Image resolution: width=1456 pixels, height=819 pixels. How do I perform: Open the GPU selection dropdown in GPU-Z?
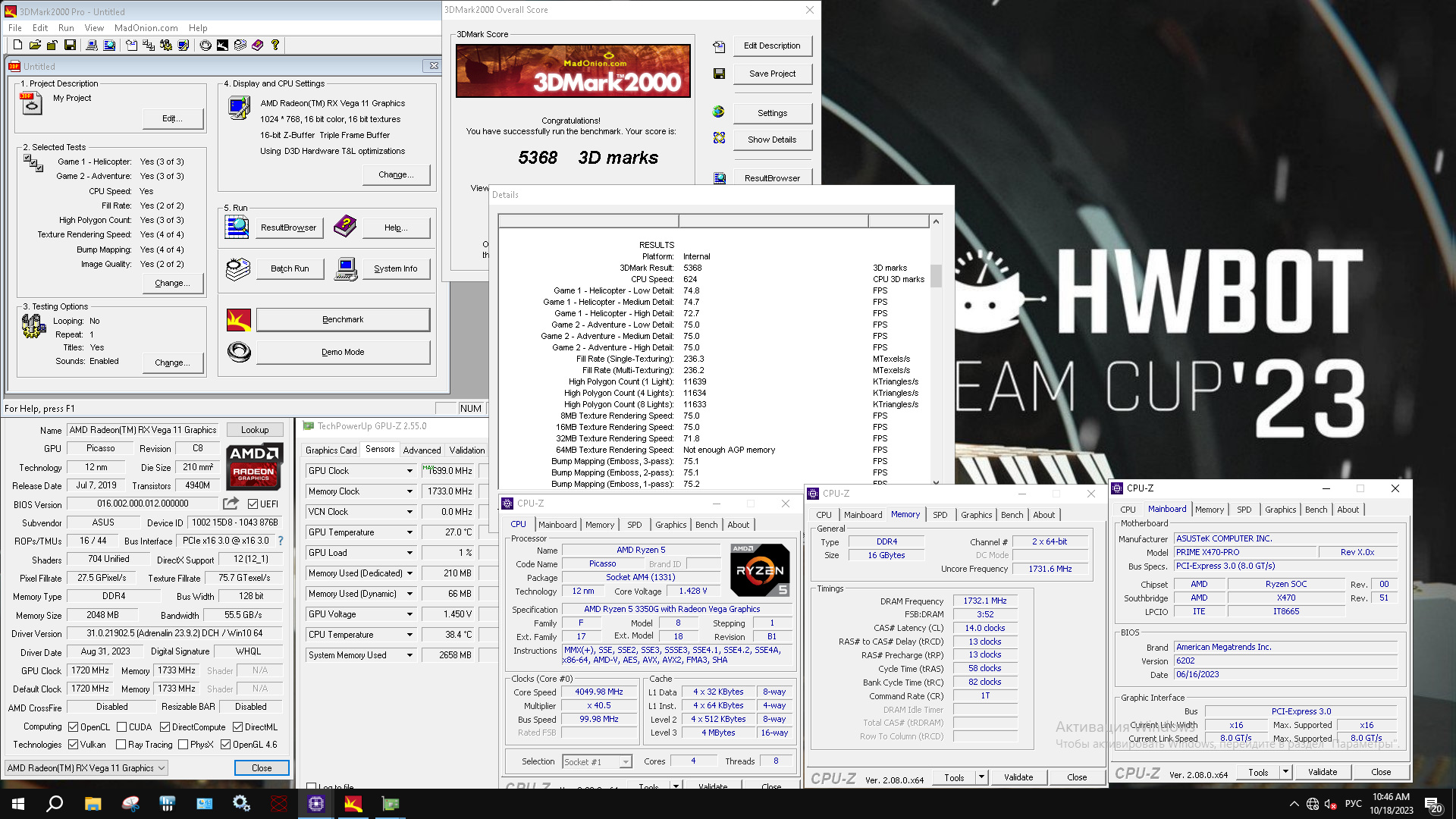(86, 768)
